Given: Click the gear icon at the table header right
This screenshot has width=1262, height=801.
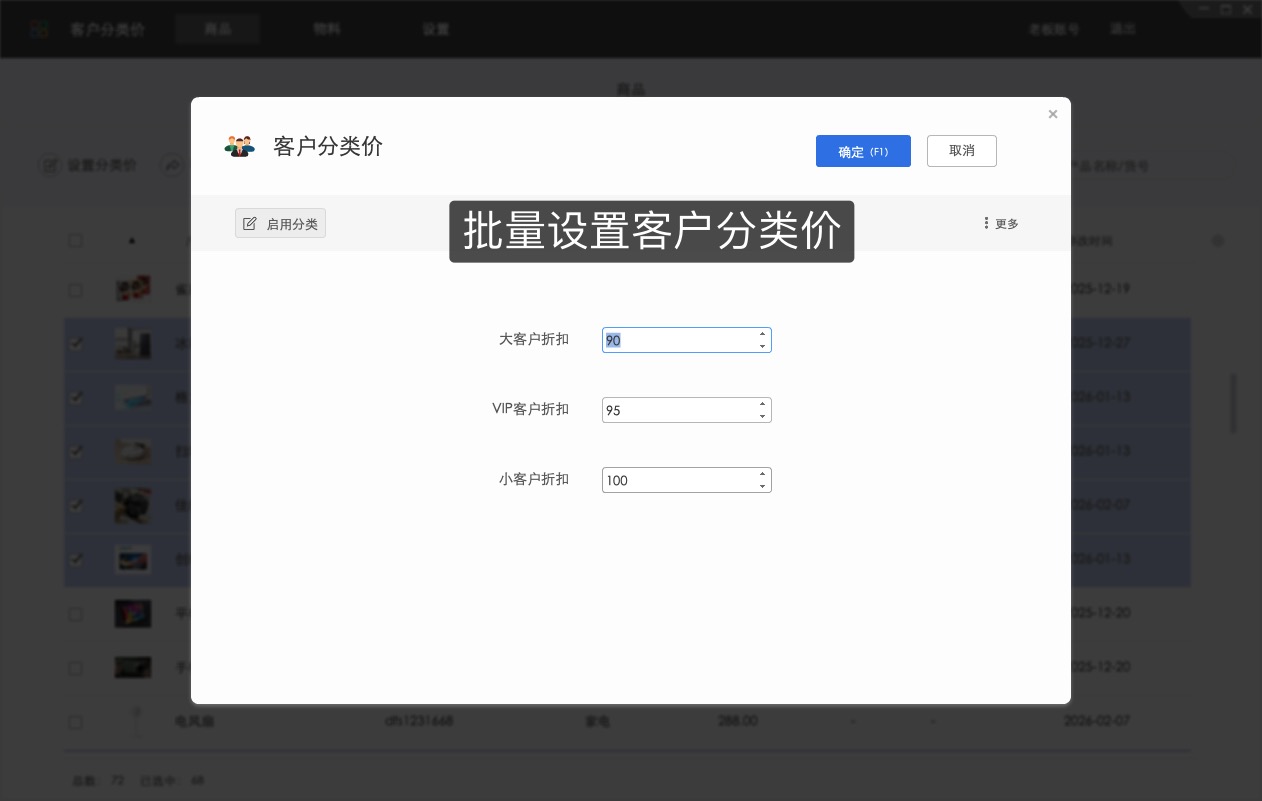Looking at the screenshot, I should (1218, 241).
